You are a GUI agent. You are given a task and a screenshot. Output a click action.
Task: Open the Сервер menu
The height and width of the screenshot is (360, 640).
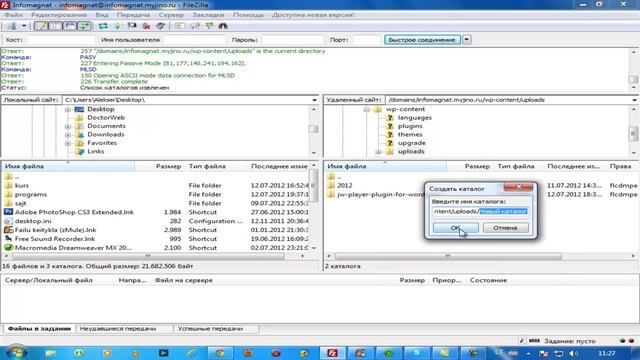click(x=171, y=15)
